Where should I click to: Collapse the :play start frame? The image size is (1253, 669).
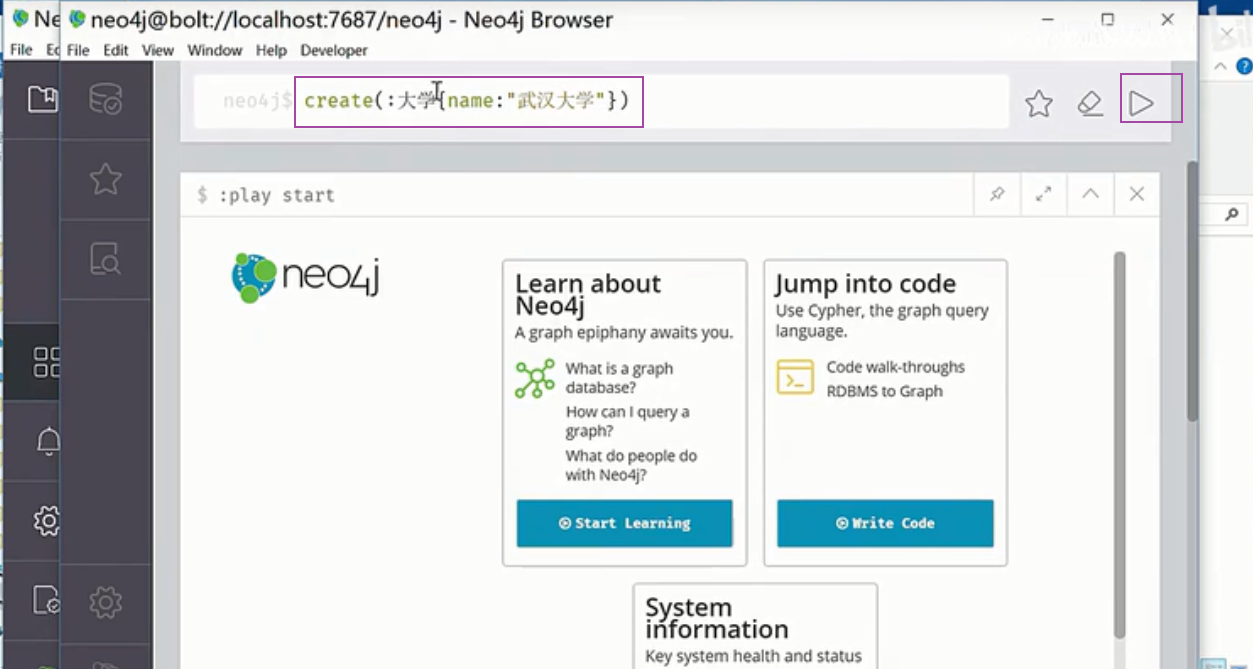point(1089,194)
